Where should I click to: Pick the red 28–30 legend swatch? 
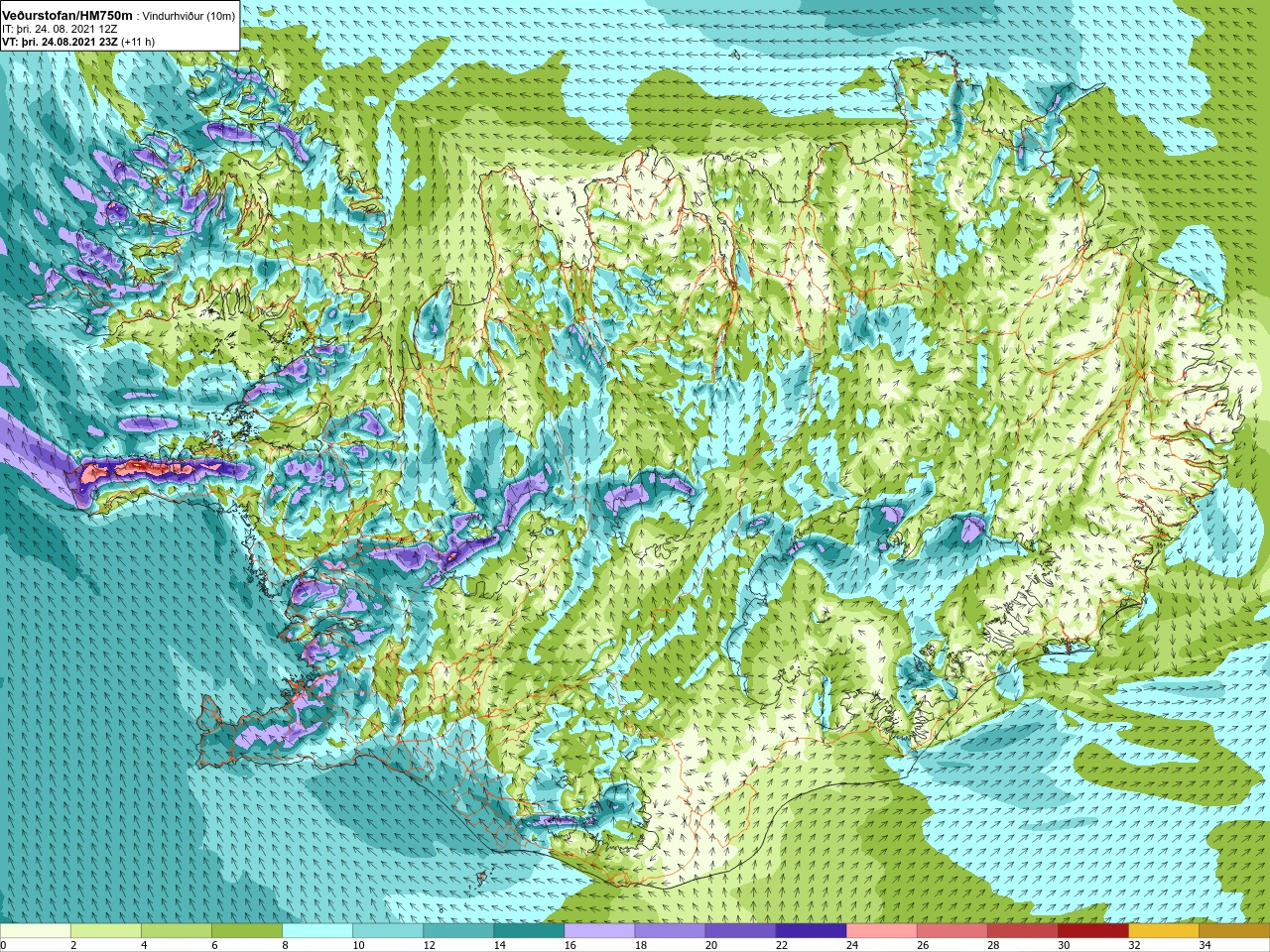1022,931
